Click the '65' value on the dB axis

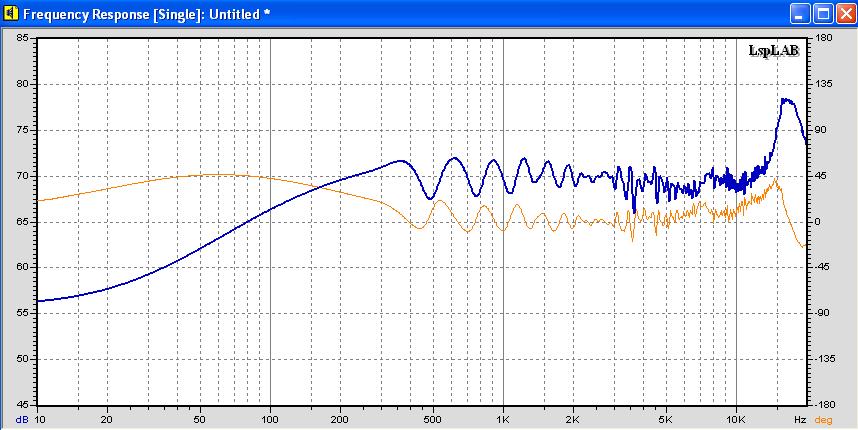(x=23, y=222)
